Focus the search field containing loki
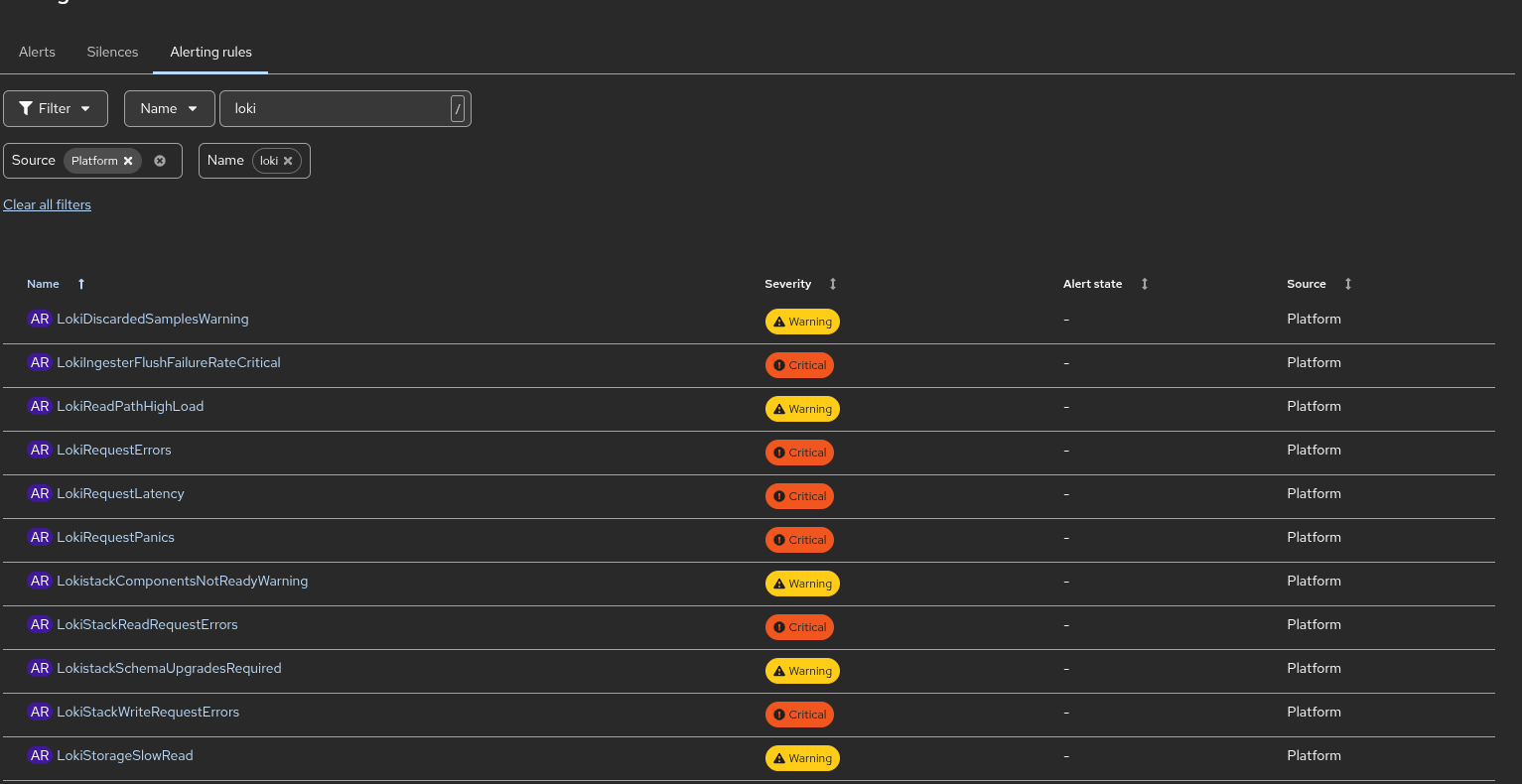The width and height of the screenshot is (1522, 784). 345,109
